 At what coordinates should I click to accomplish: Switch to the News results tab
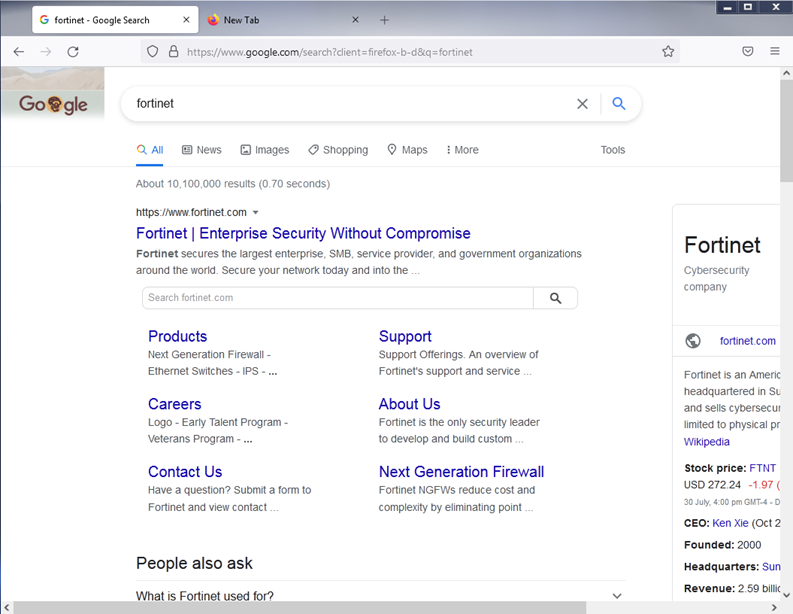coord(201,150)
